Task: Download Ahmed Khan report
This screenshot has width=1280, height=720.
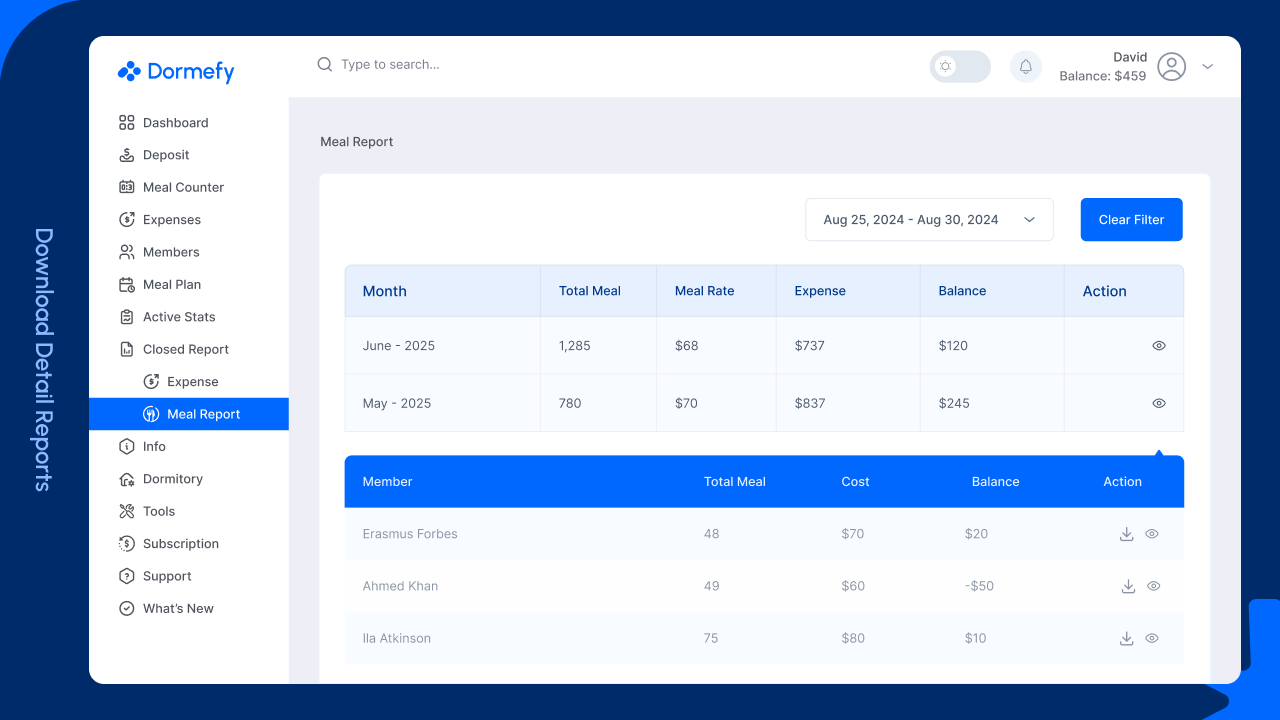Action: pos(1128,586)
